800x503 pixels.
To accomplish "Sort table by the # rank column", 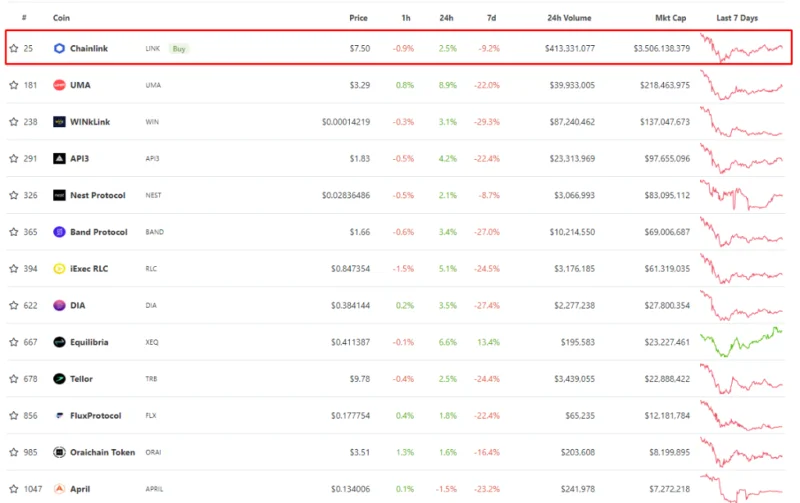I will [x=24, y=18].
